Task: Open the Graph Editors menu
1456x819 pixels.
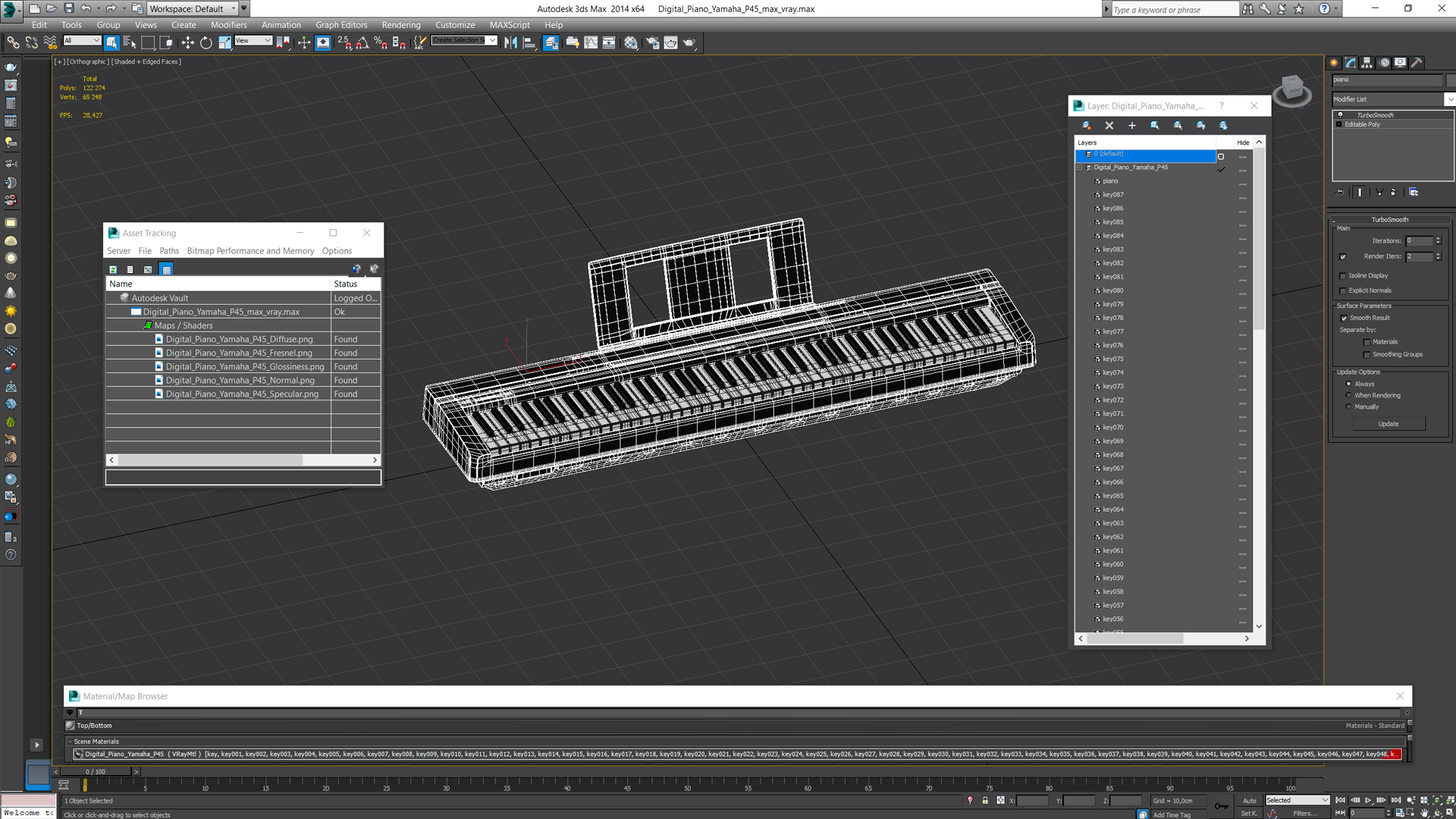Action: point(341,25)
